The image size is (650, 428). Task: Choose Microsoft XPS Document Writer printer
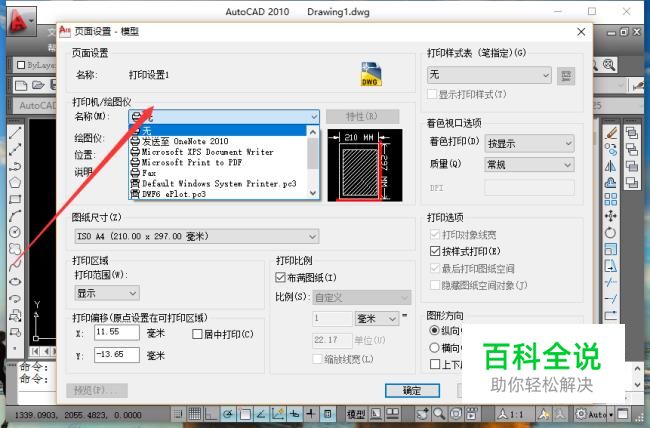click(x=218, y=152)
